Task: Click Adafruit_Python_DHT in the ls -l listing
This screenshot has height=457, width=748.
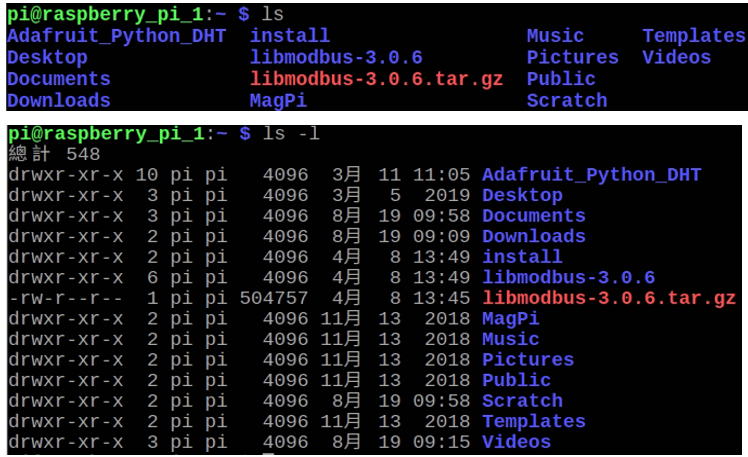Action: [592, 175]
